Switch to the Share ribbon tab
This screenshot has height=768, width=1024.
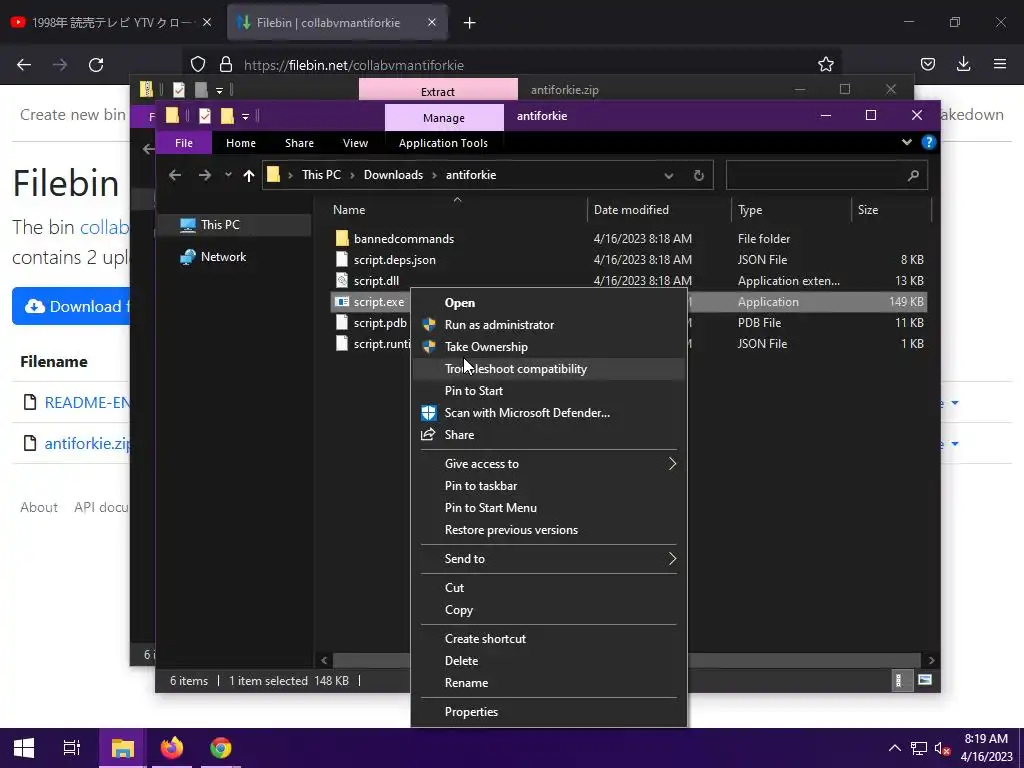coord(299,143)
